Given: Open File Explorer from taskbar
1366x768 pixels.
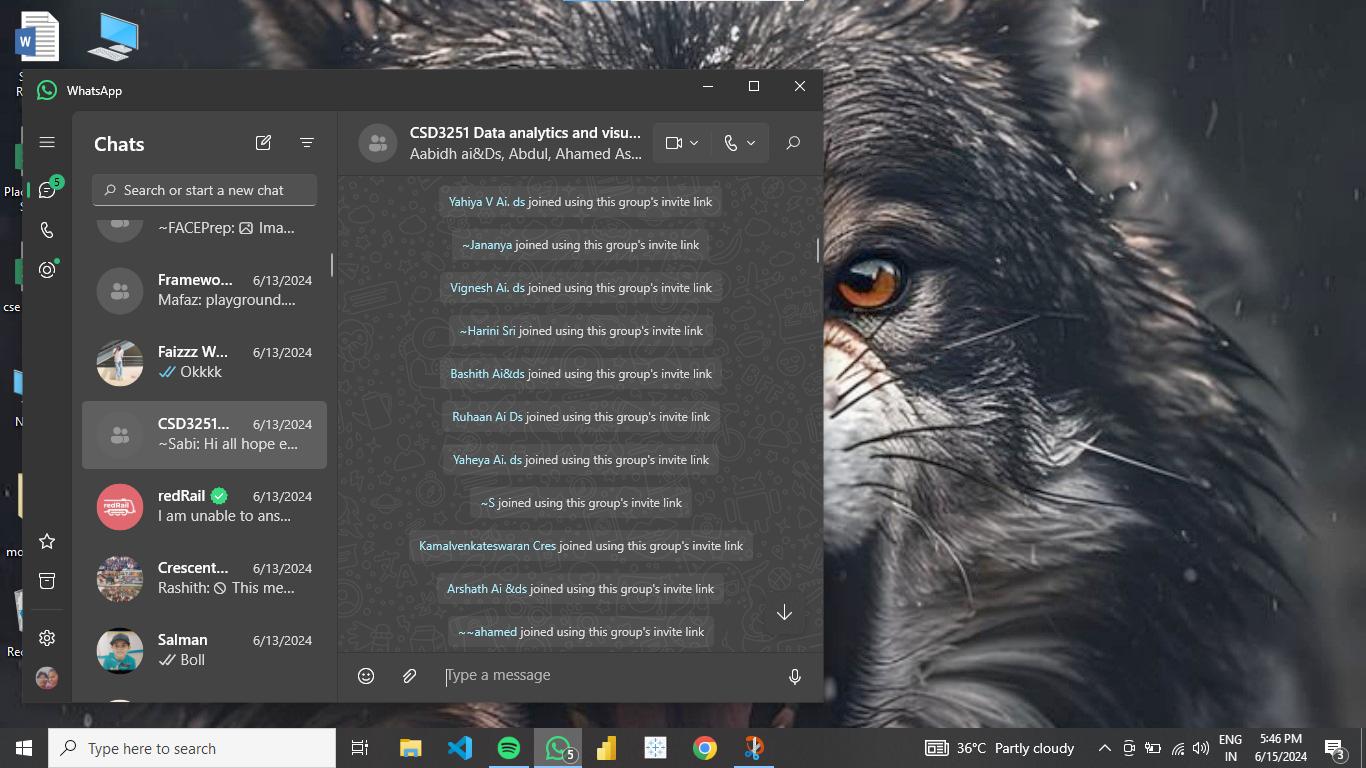Looking at the screenshot, I should coord(410,748).
